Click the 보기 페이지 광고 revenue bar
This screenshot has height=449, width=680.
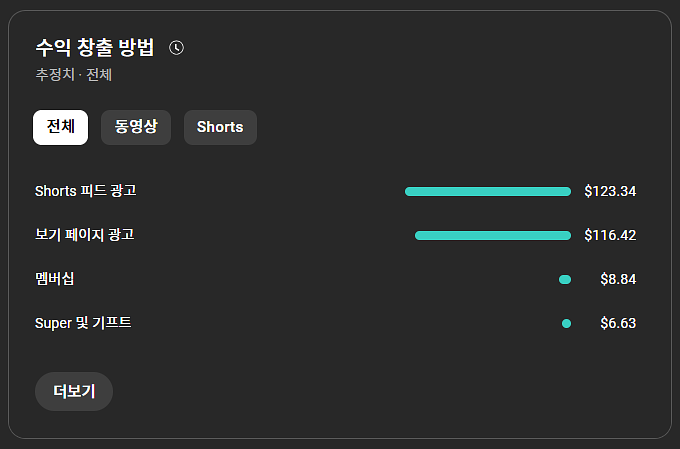493,235
